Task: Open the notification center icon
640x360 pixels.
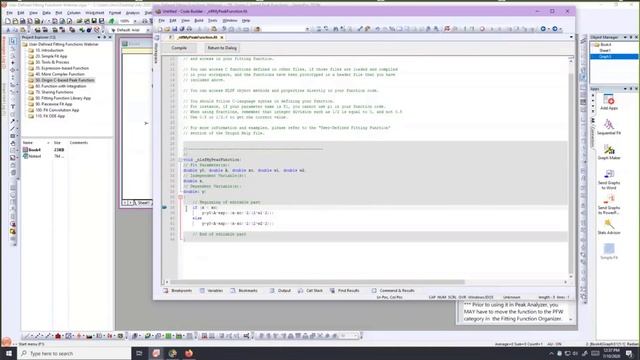Action: click(629, 353)
